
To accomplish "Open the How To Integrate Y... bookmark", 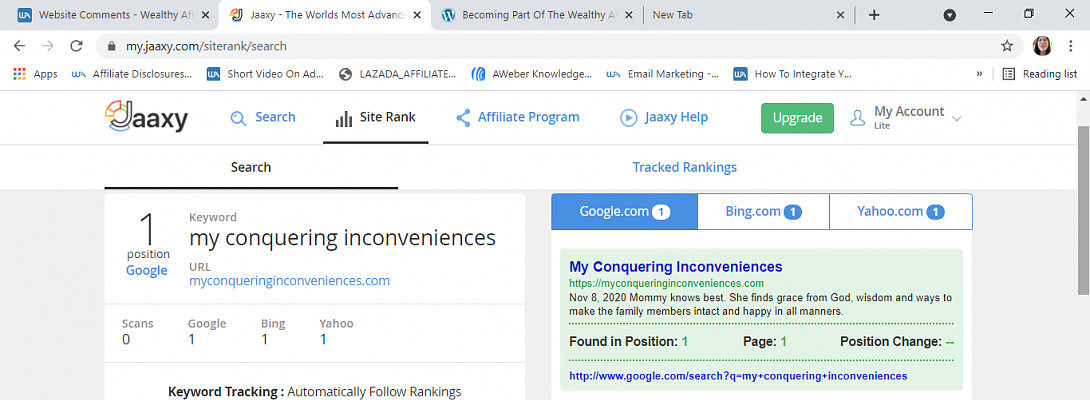I will tap(793, 74).
